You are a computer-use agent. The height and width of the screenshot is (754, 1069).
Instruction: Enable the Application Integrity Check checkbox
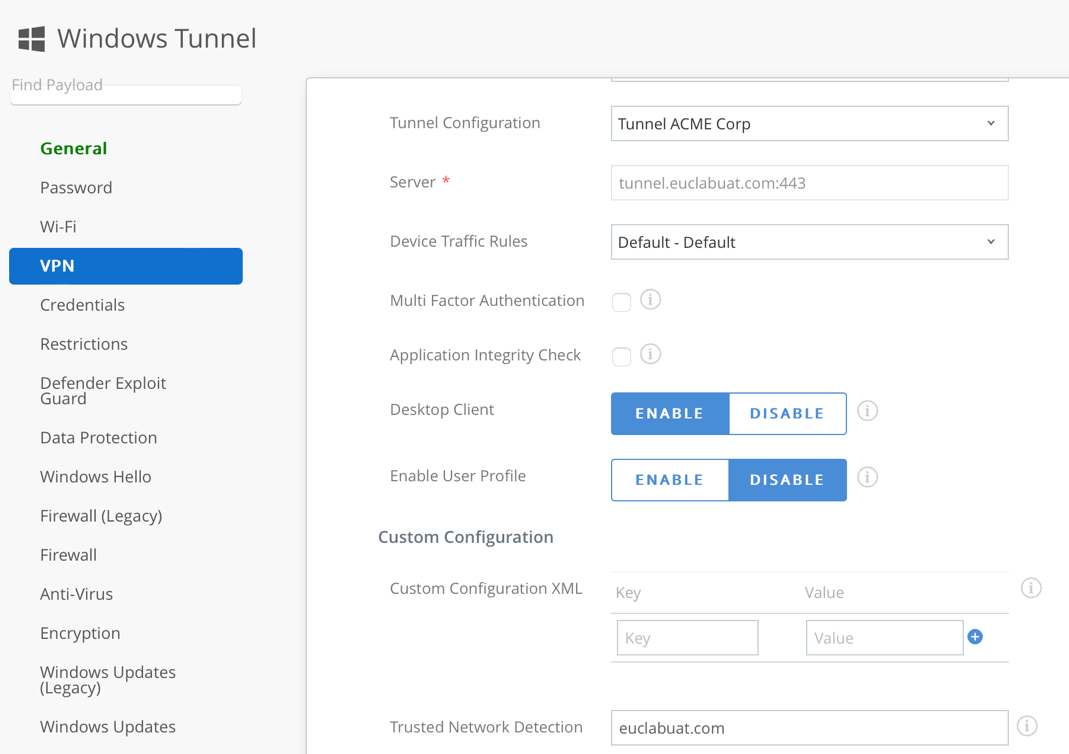[x=621, y=356]
